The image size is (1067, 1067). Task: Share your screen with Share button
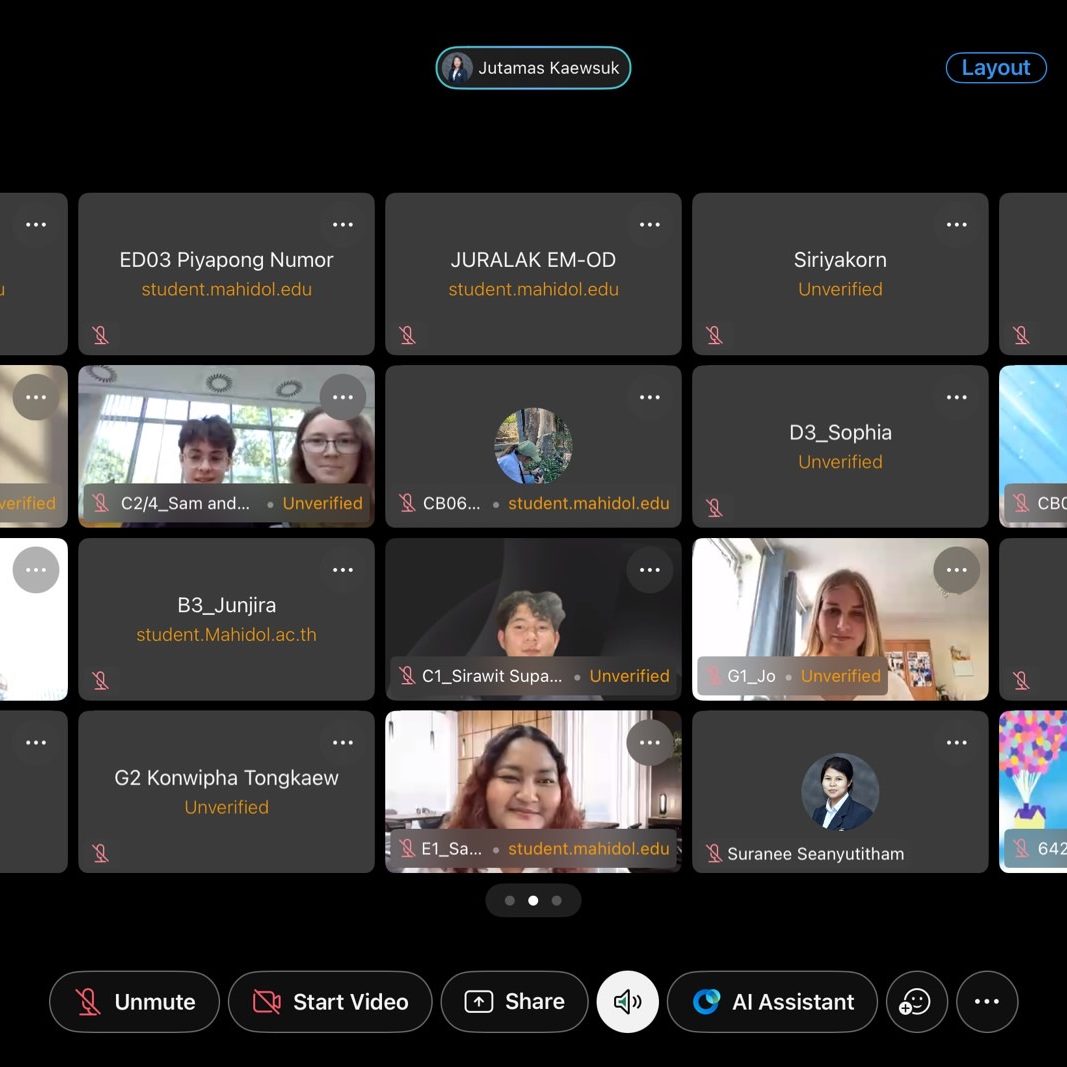click(514, 1002)
